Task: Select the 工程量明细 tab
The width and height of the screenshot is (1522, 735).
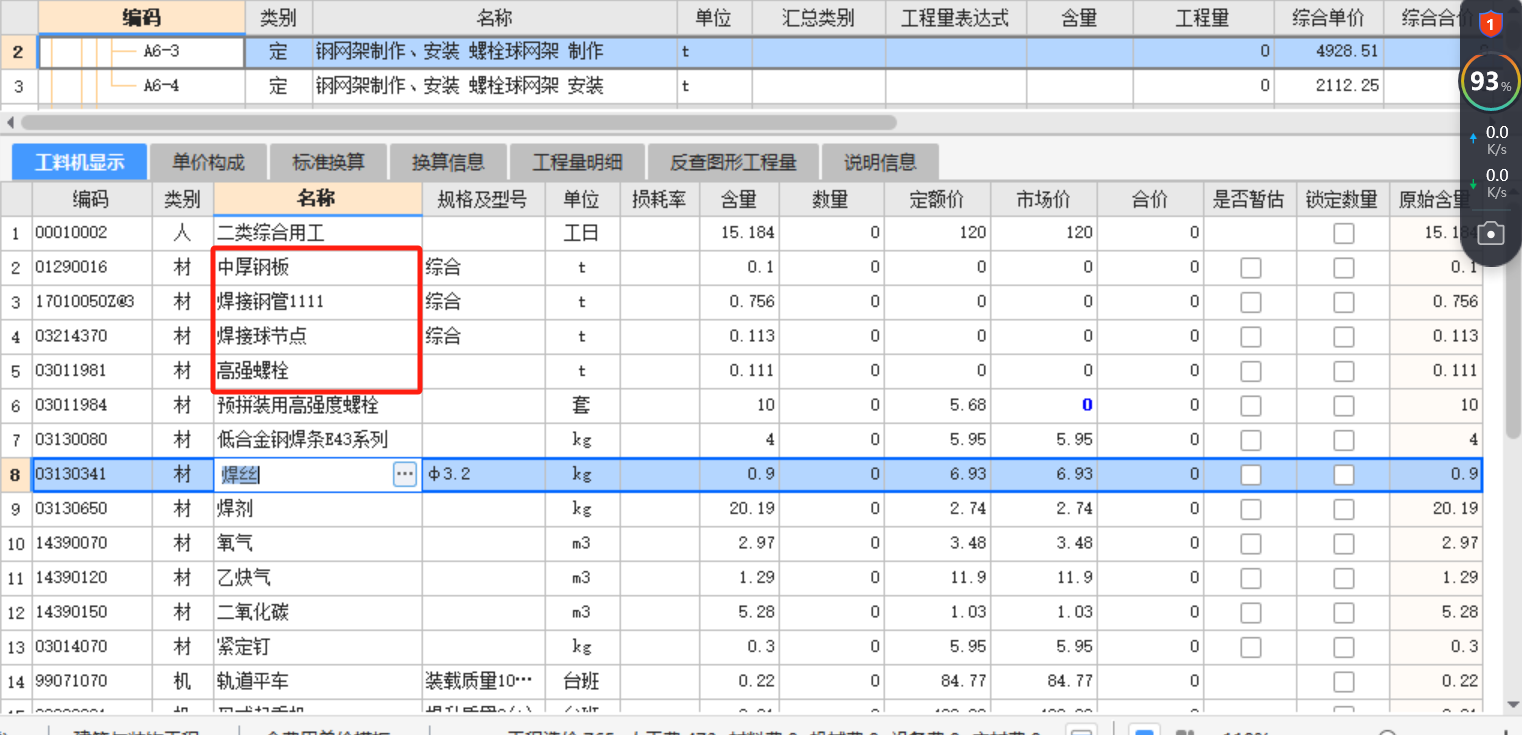Action: [x=577, y=162]
